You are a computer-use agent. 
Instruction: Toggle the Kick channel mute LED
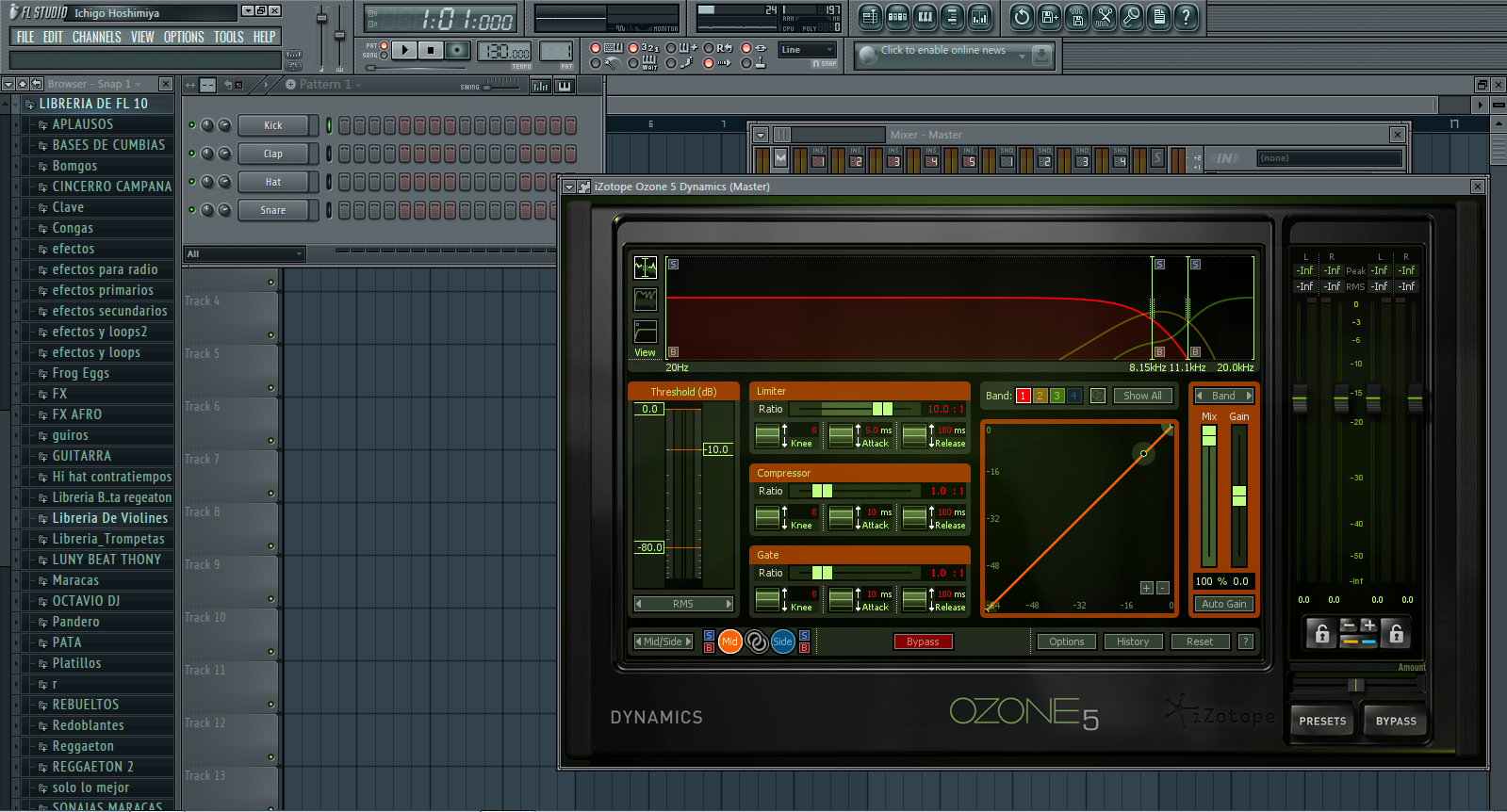(x=192, y=125)
